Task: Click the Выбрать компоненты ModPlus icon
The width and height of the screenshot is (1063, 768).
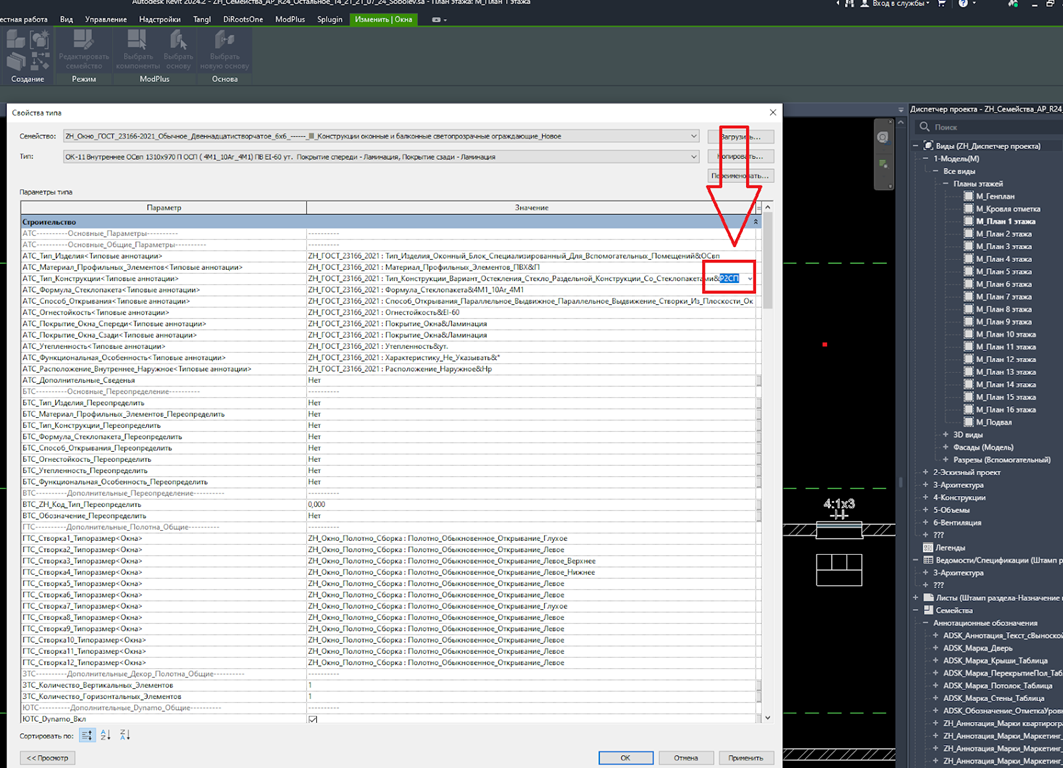Action: pyautogui.click(x=138, y=41)
